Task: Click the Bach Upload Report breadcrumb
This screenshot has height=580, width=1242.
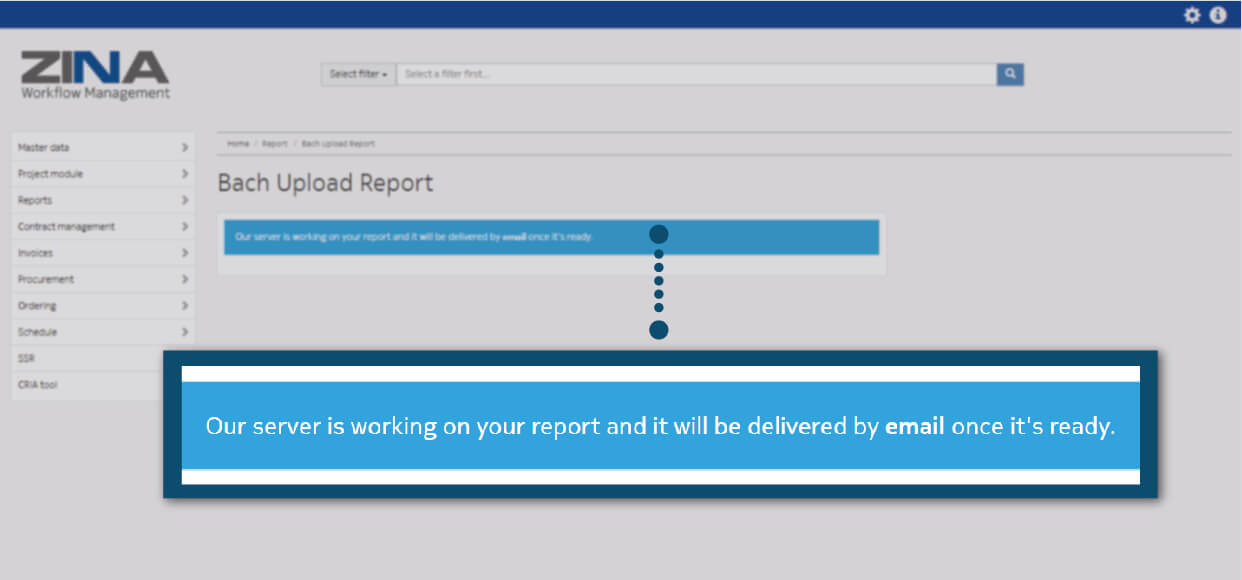Action: [x=338, y=144]
